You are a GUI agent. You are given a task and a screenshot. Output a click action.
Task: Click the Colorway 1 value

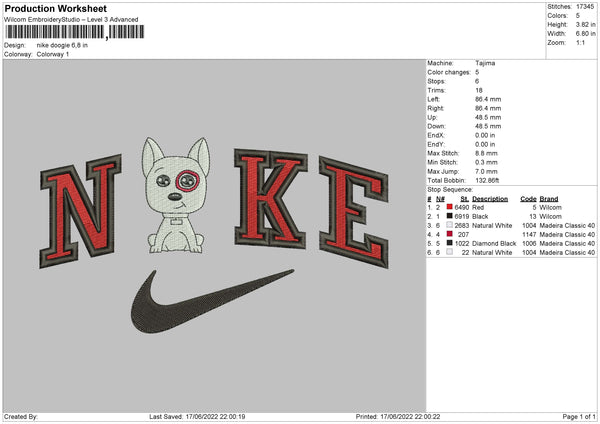coord(53,54)
